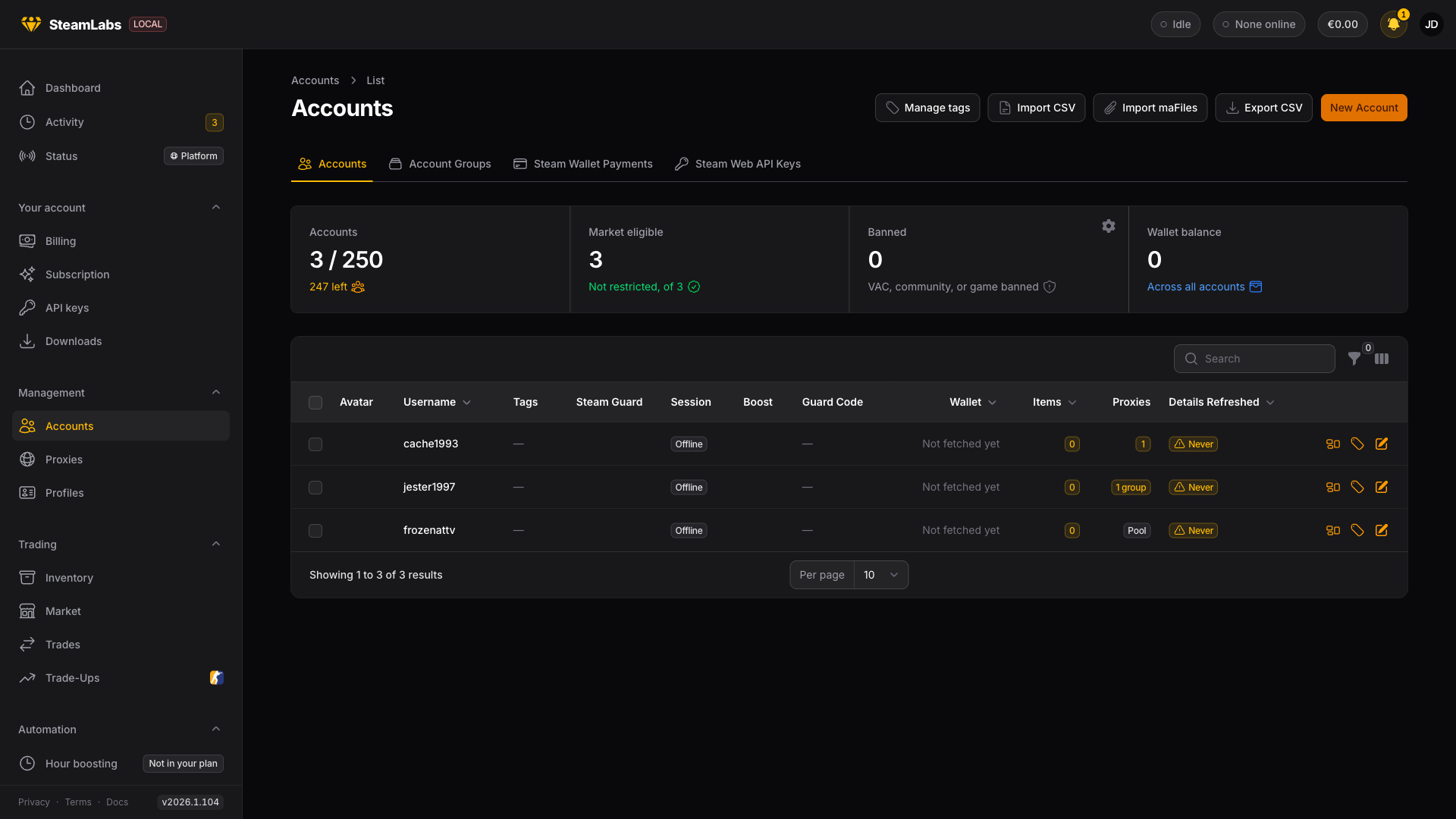Collapse the Trading sidebar section
1456x819 pixels.
216,544
